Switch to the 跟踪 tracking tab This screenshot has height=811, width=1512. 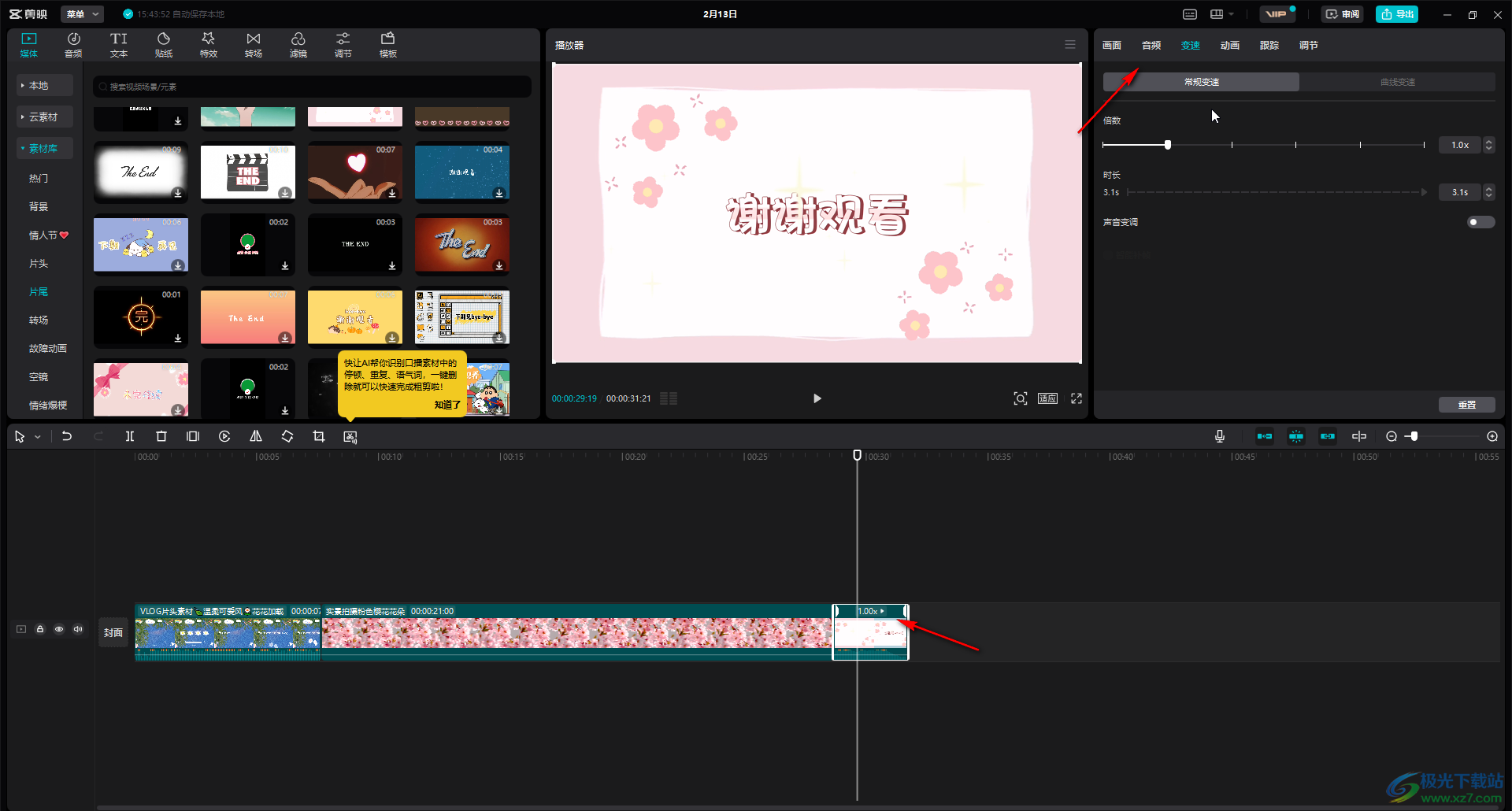1269,46
